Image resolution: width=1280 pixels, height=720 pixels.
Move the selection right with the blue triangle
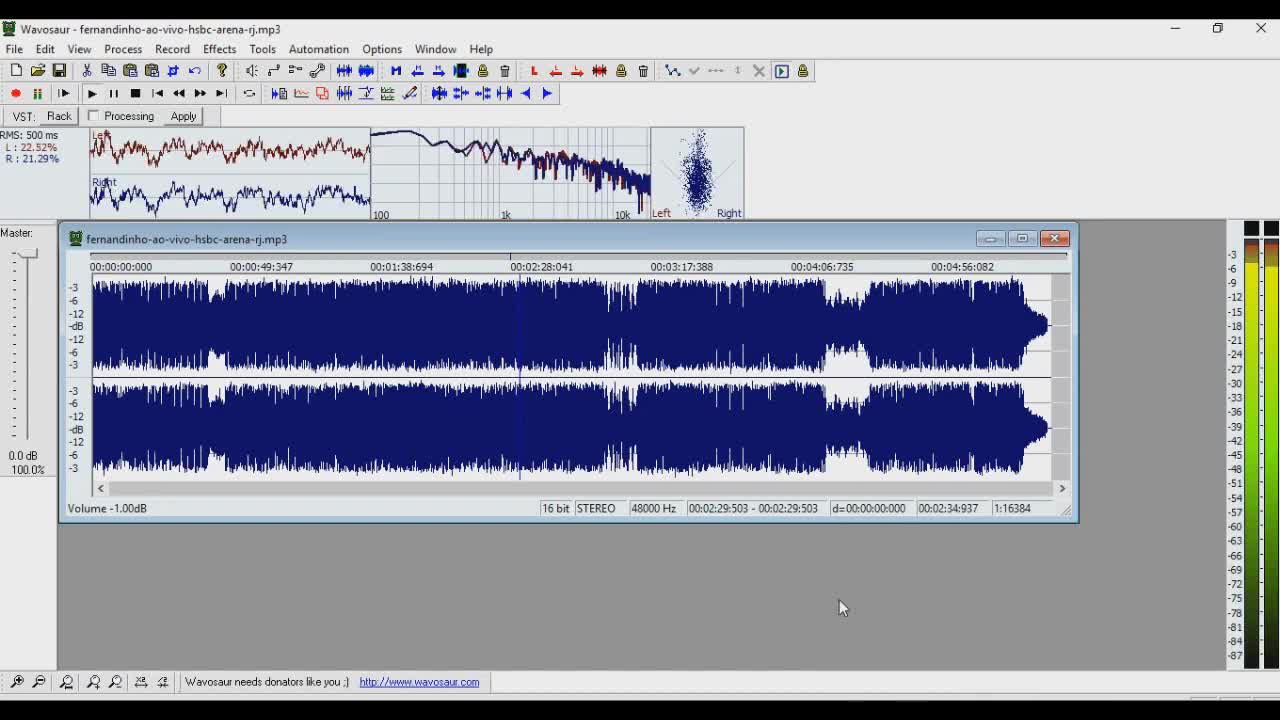pyautogui.click(x=547, y=94)
